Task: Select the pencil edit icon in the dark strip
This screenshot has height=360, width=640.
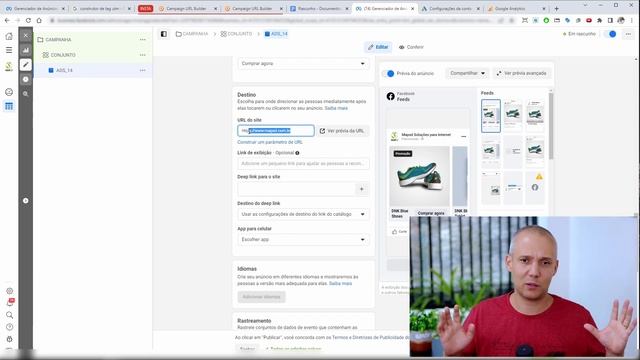Action: coord(26,64)
